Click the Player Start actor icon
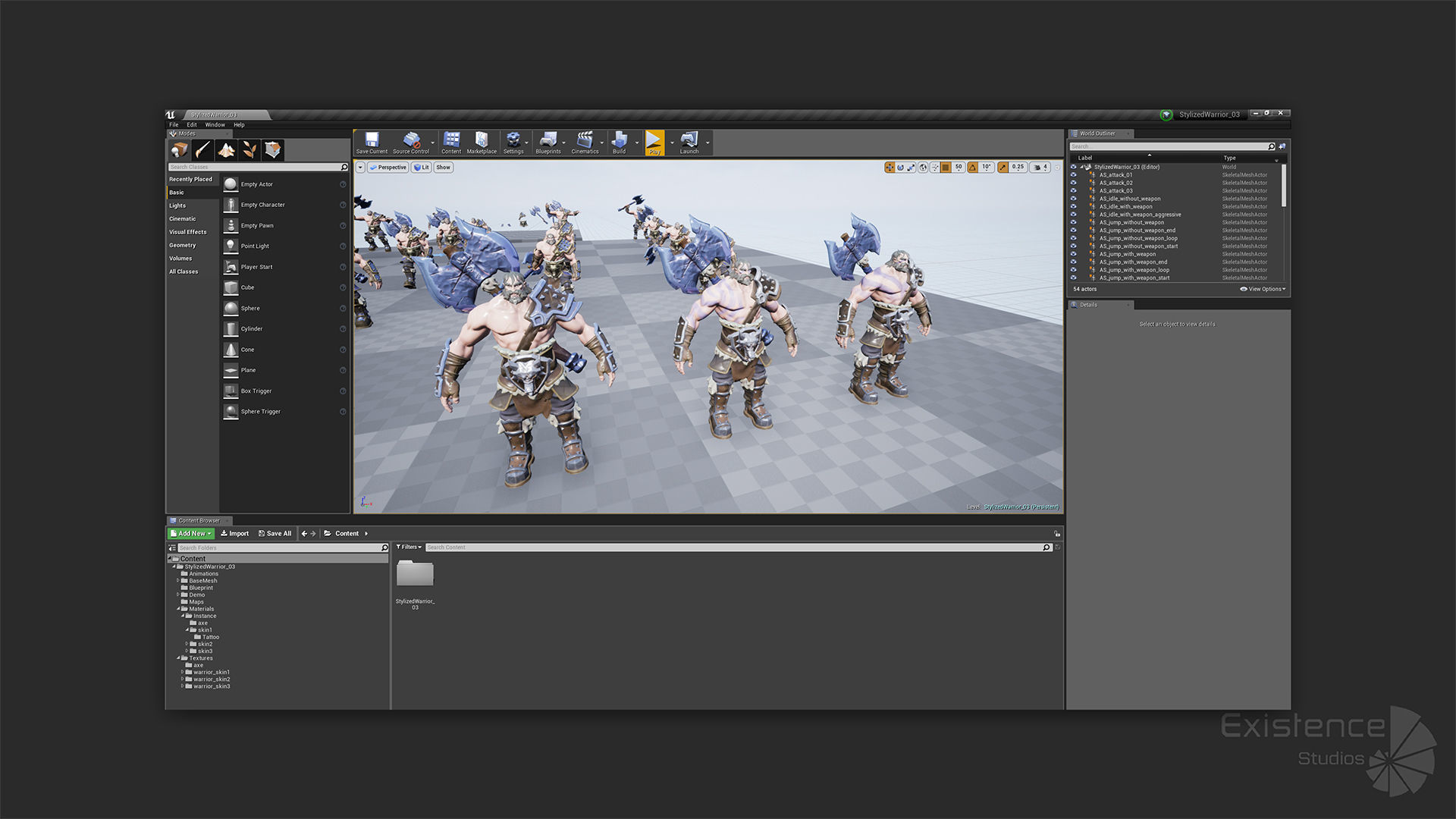Screen dimensions: 1456x819 (231, 267)
